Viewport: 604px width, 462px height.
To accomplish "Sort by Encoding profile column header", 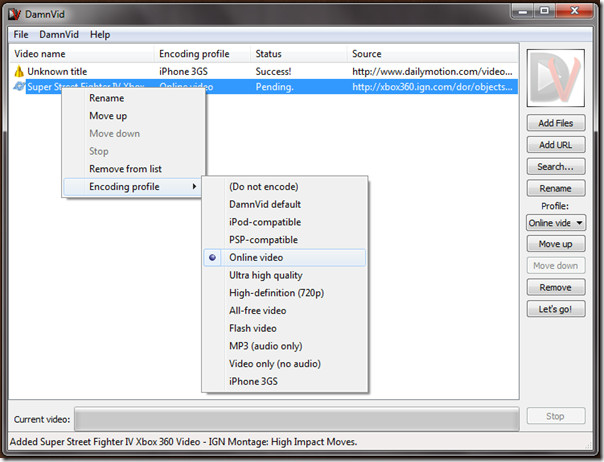I will [202, 54].
